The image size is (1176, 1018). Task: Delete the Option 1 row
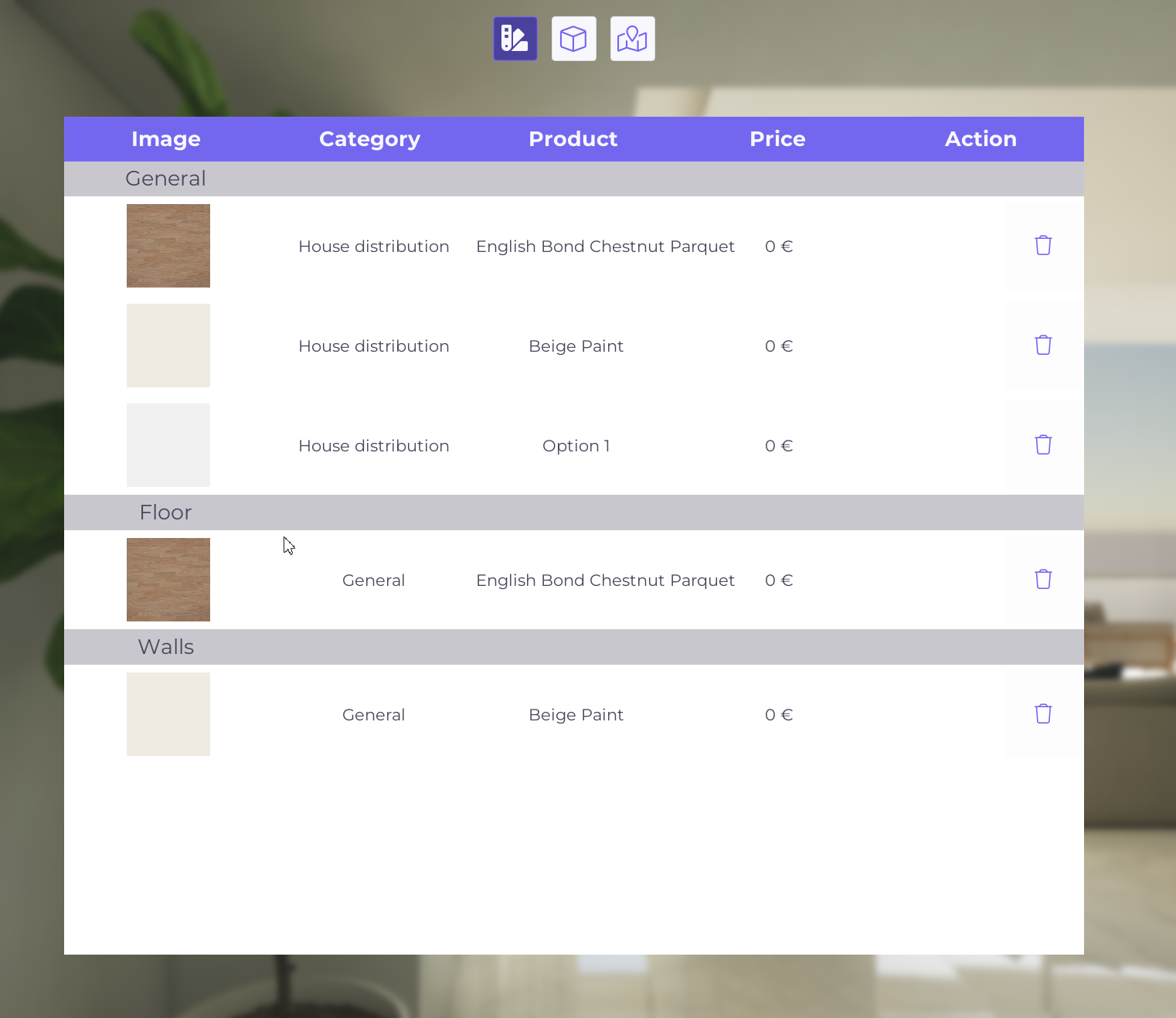(x=1042, y=445)
